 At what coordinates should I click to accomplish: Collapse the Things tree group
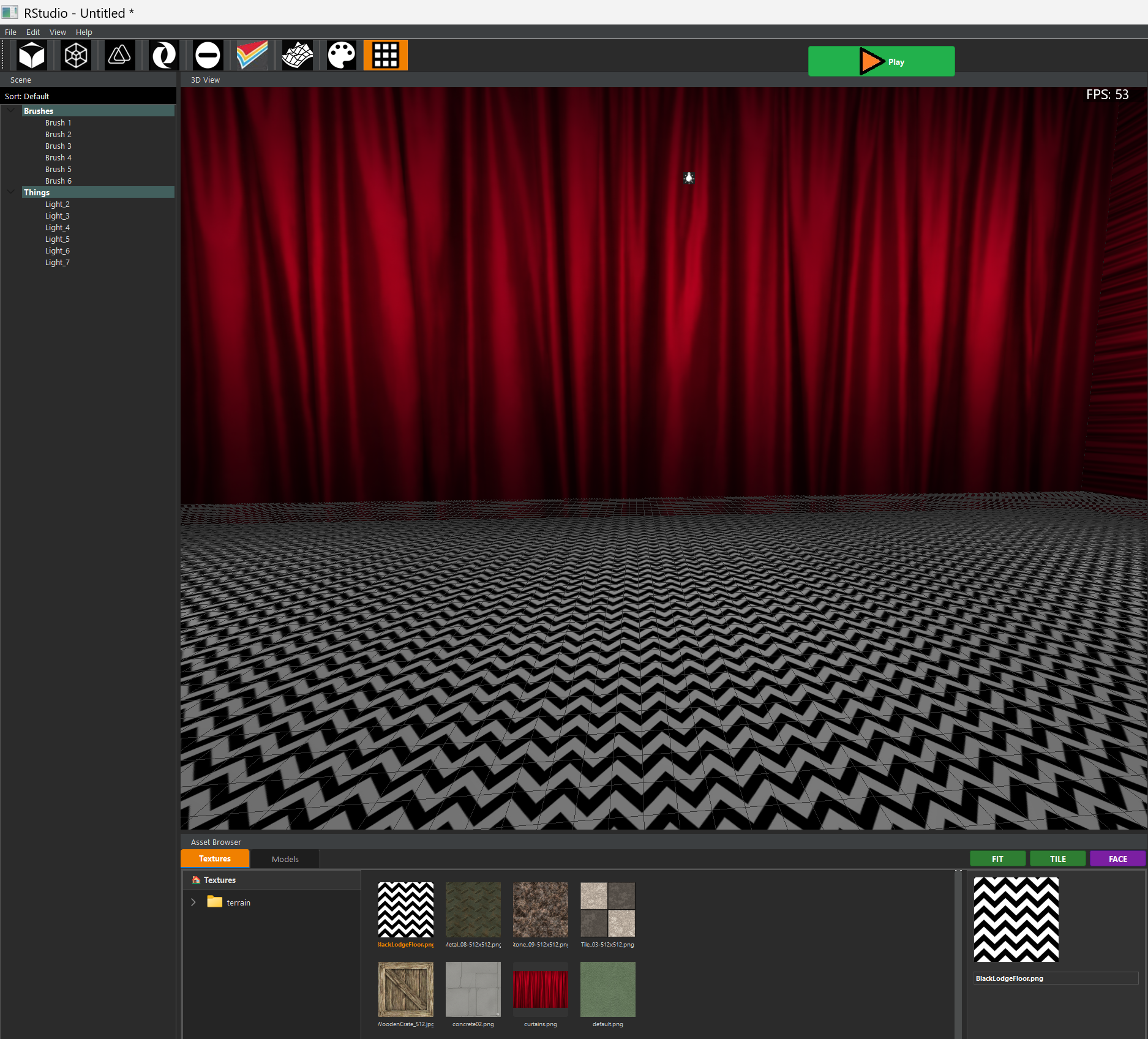tap(11, 192)
